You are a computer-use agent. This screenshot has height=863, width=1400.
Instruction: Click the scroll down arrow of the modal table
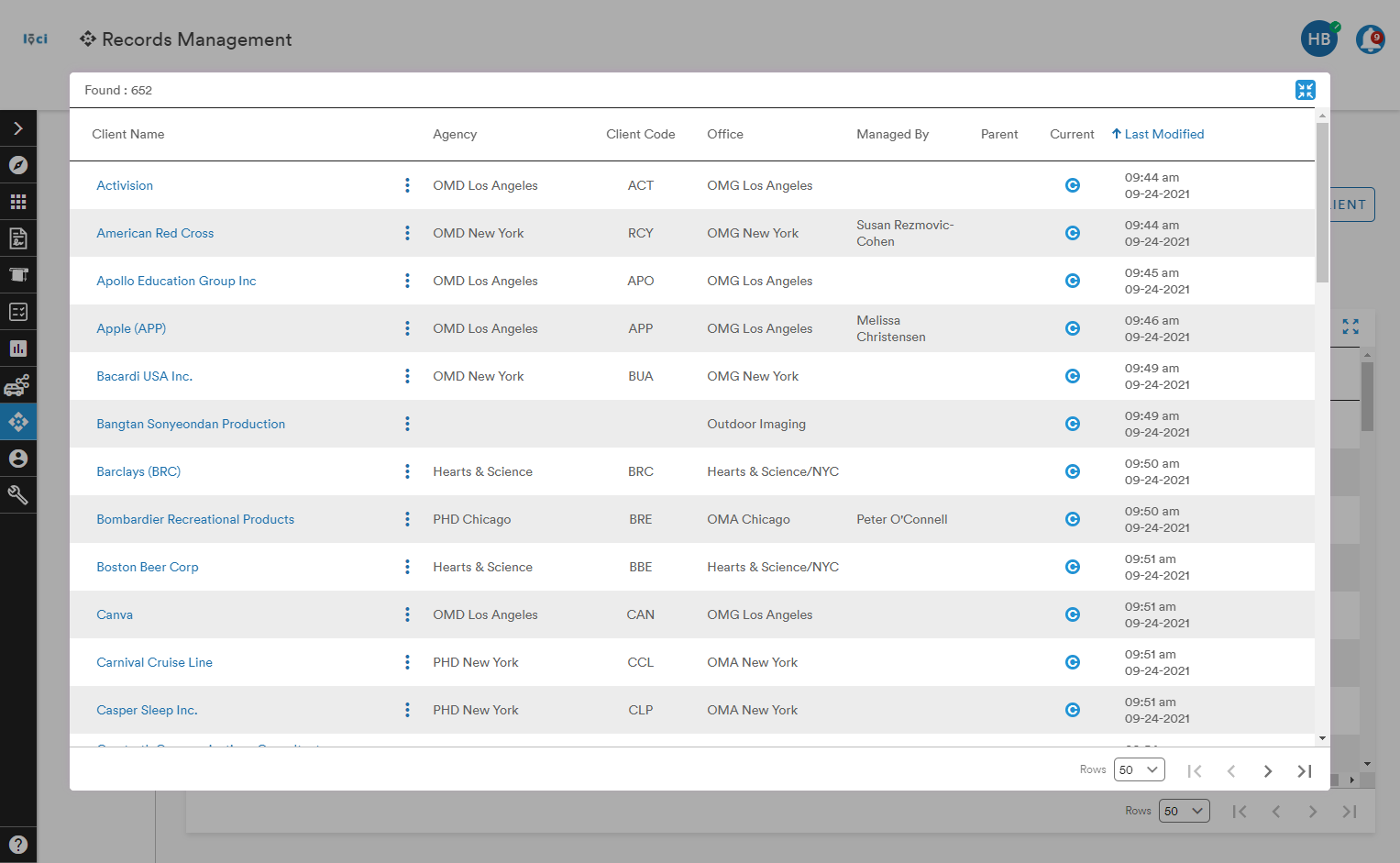tap(1322, 738)
